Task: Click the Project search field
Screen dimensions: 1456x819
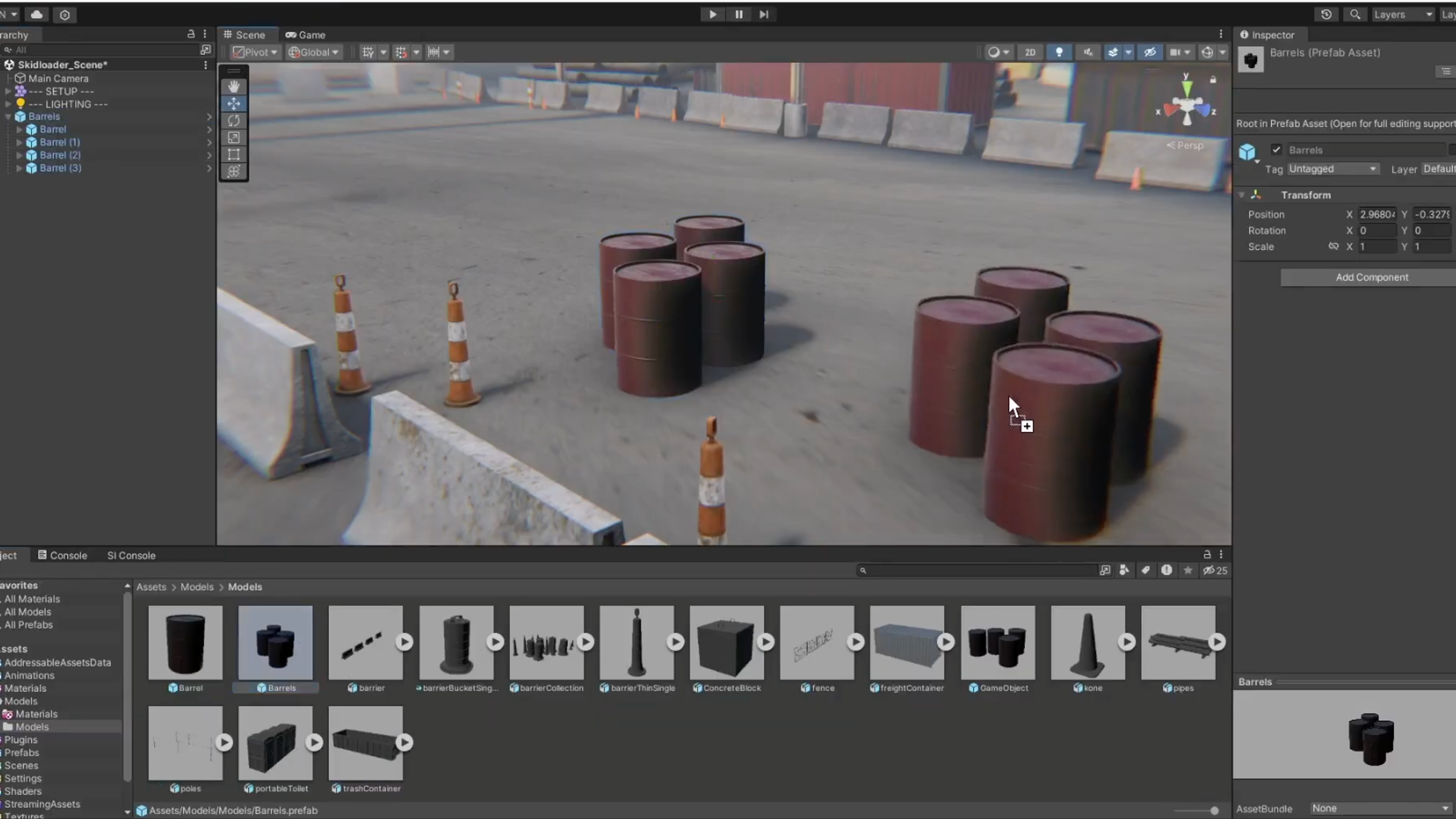Action: click(x=978, y=570)
